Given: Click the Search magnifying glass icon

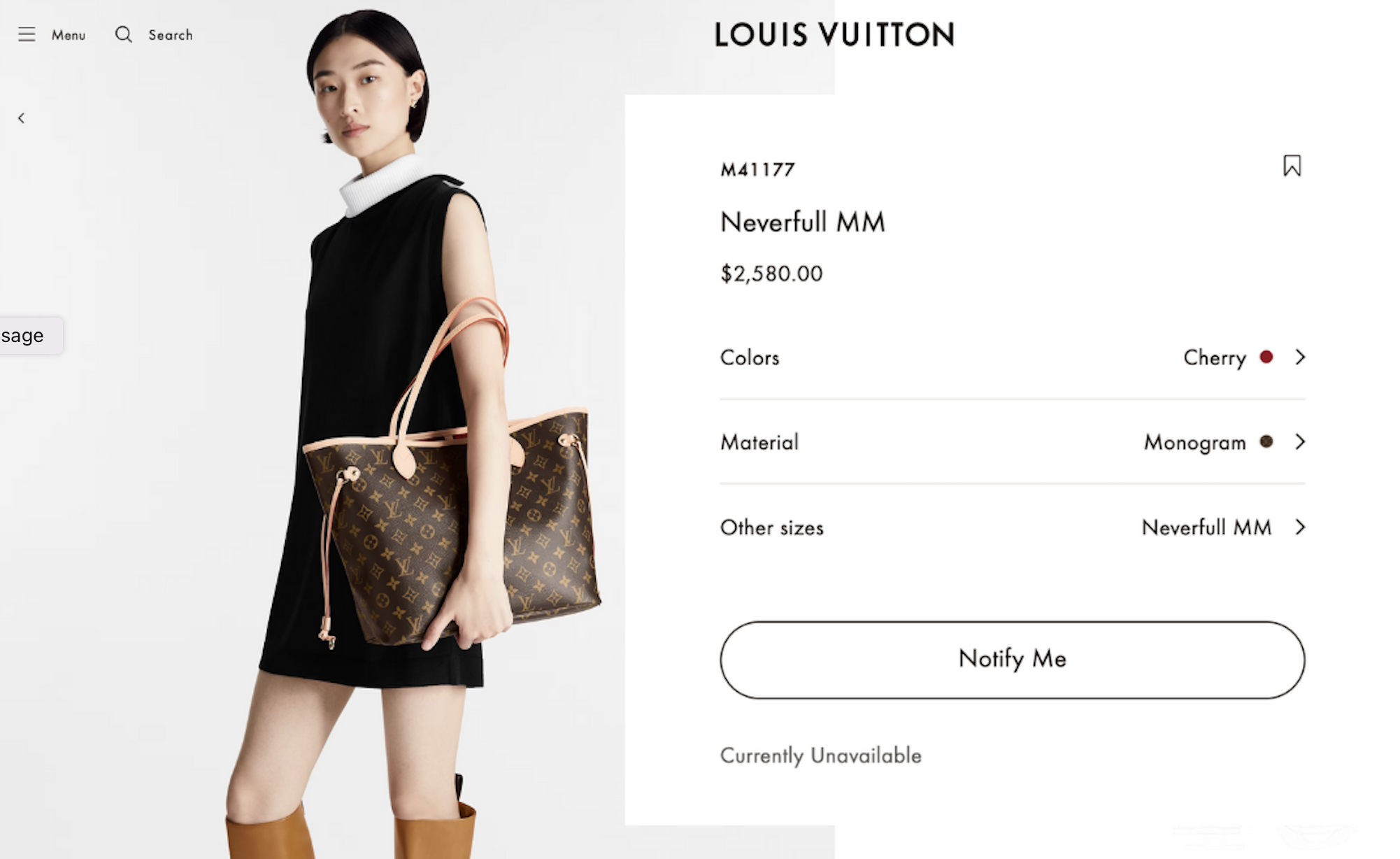Looking at the screenshot, I should [124, 34].
